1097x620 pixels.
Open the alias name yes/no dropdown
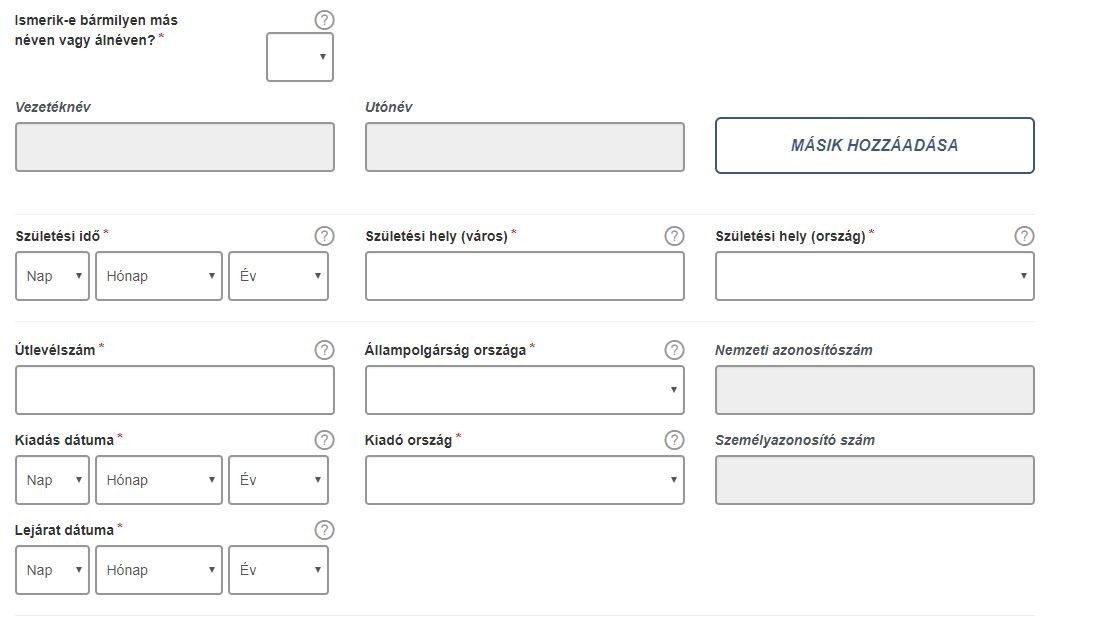pyautogui.click(x=299, y=57)
